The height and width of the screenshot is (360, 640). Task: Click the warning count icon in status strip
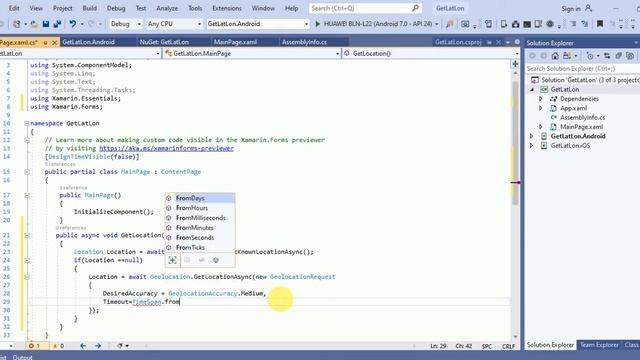pyautogui.click(x=55, y=346)
